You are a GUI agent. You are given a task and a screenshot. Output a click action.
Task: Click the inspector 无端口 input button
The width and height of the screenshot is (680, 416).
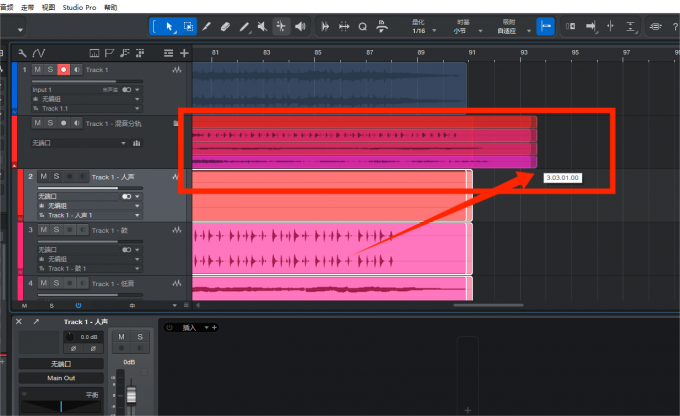(61, 364)
